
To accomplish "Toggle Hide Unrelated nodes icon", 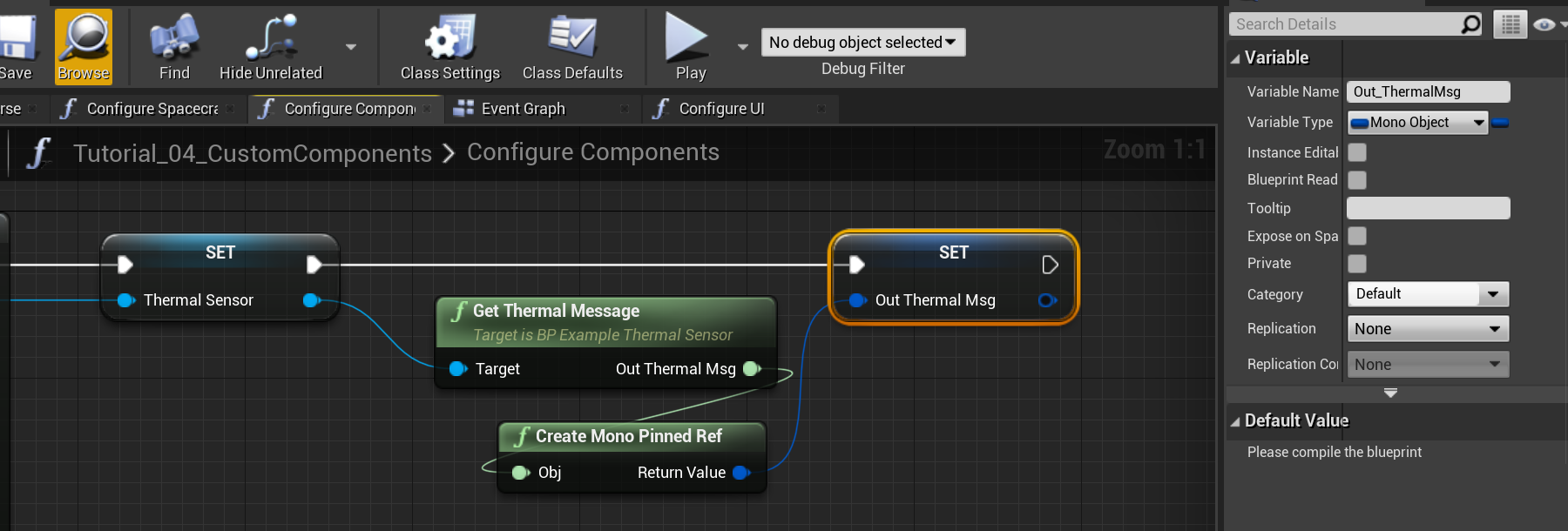I will point(271,38).
